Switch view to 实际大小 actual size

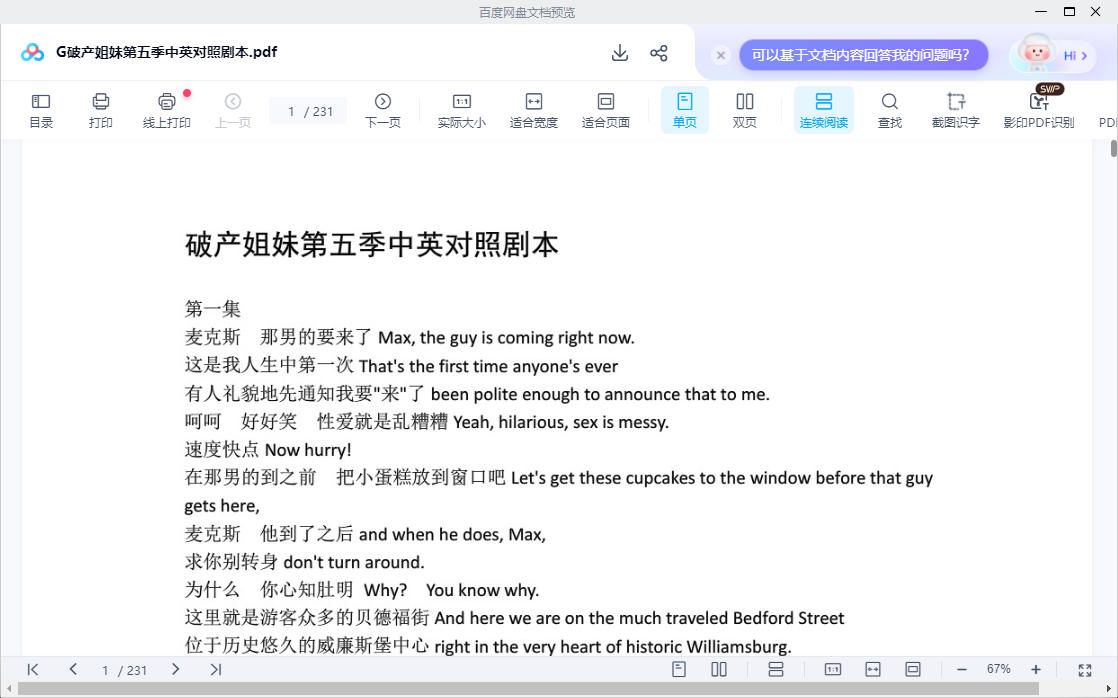461,110
